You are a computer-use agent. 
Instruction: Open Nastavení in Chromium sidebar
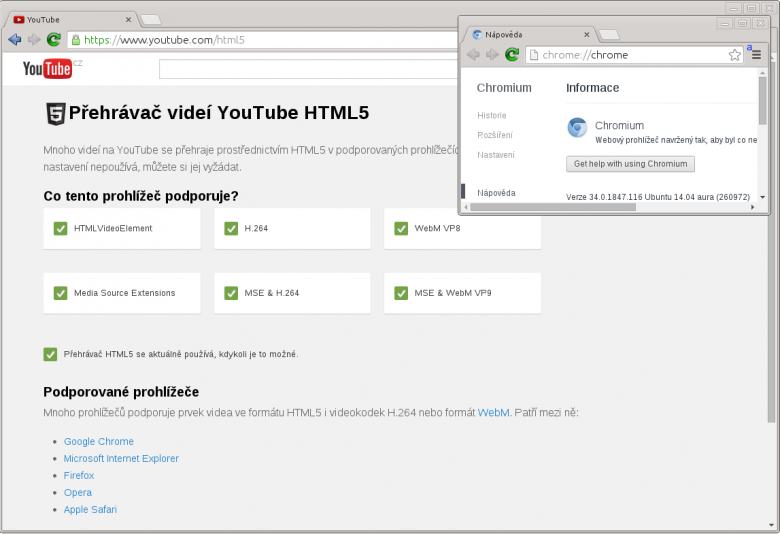(x=496, y=155)
